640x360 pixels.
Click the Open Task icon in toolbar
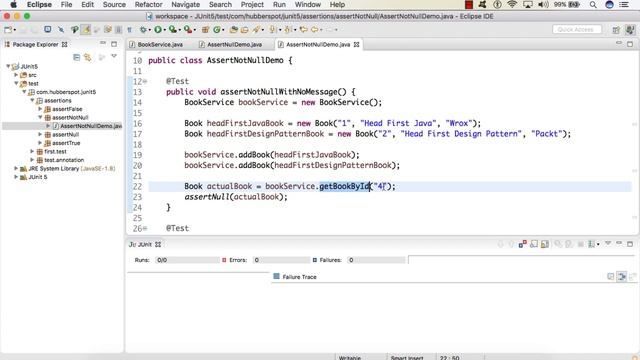coord(244,29)
